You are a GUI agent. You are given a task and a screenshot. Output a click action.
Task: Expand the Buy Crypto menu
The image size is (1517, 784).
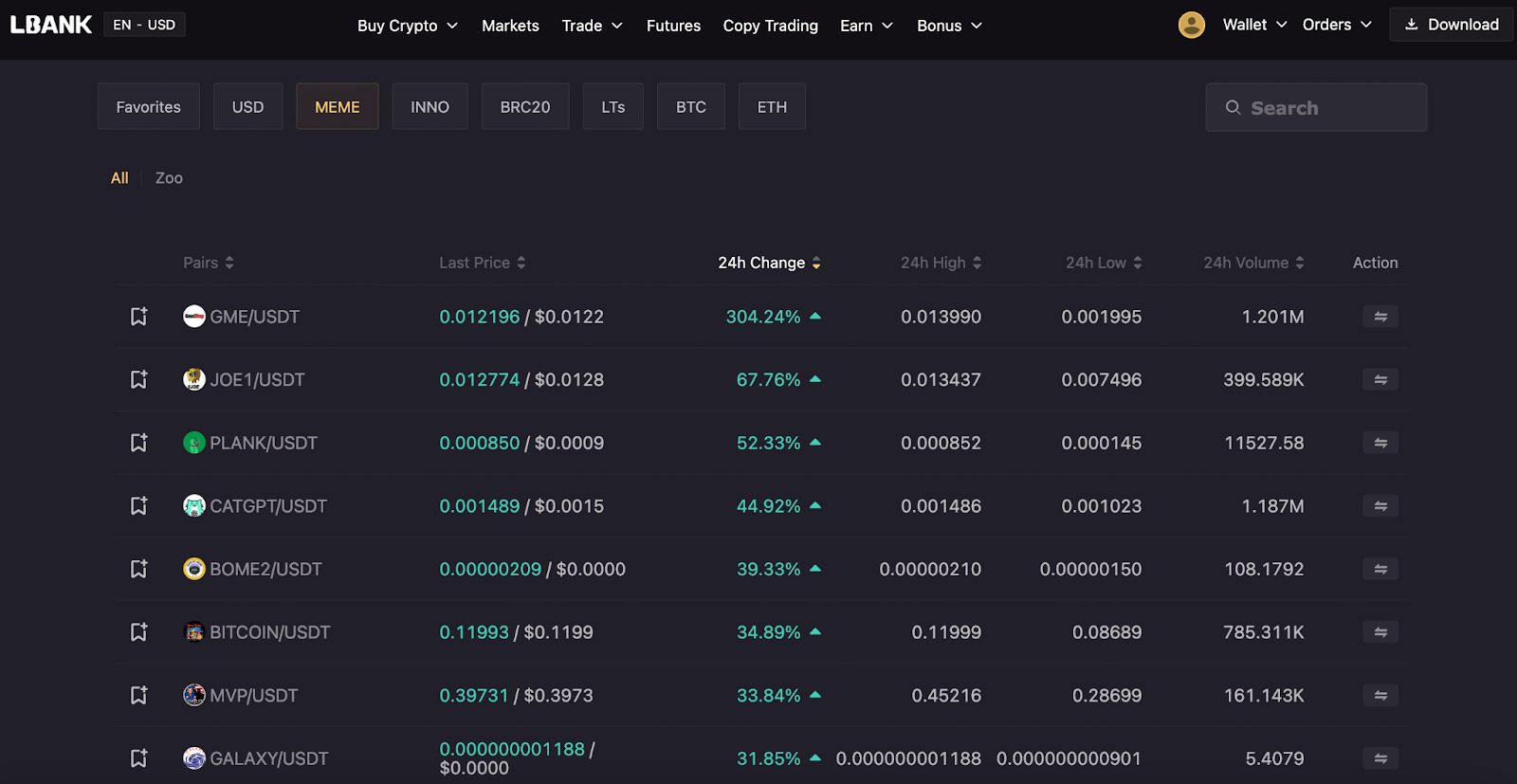408,26
